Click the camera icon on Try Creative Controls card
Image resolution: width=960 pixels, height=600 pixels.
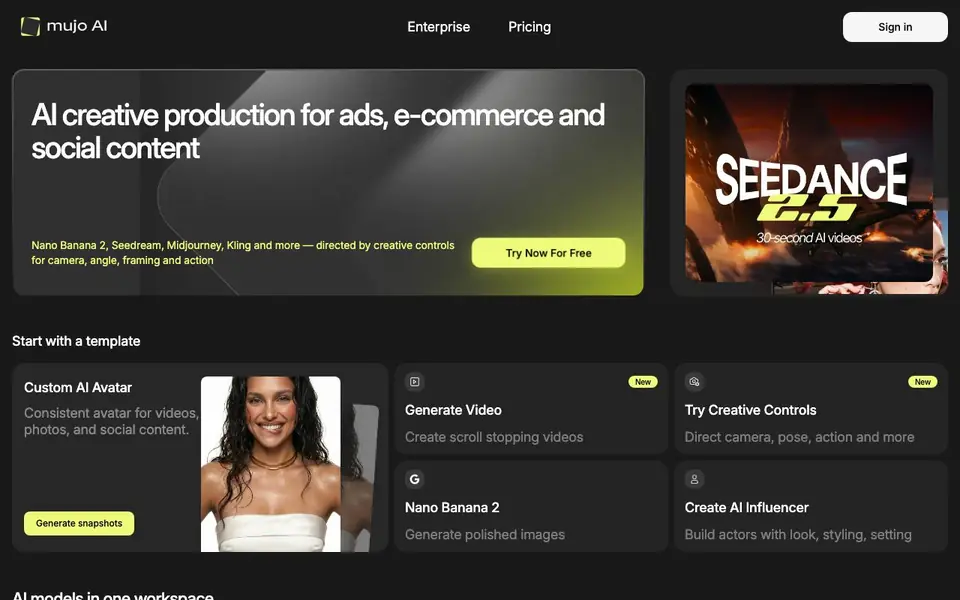[x=694, y=381]
